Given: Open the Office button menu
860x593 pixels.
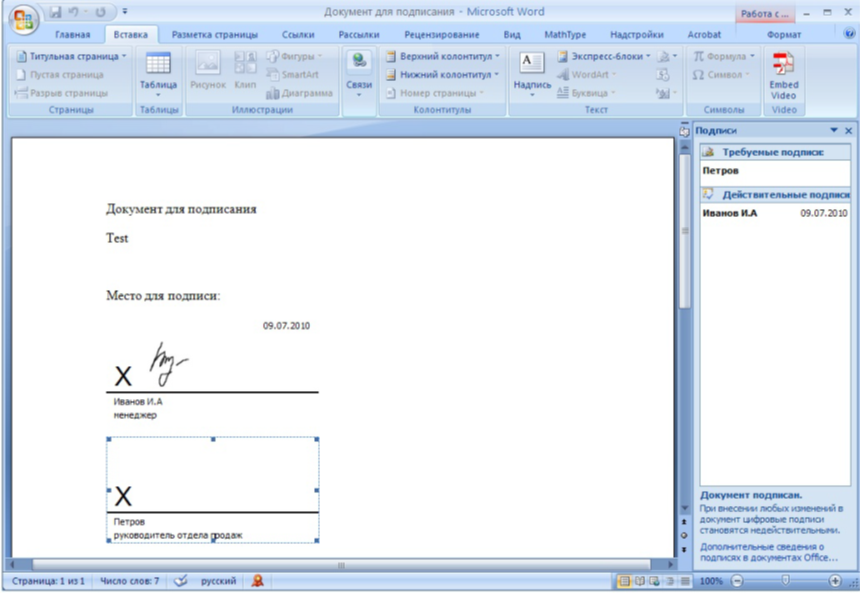Looking at the screenshot, I should (x=23, y=20).
